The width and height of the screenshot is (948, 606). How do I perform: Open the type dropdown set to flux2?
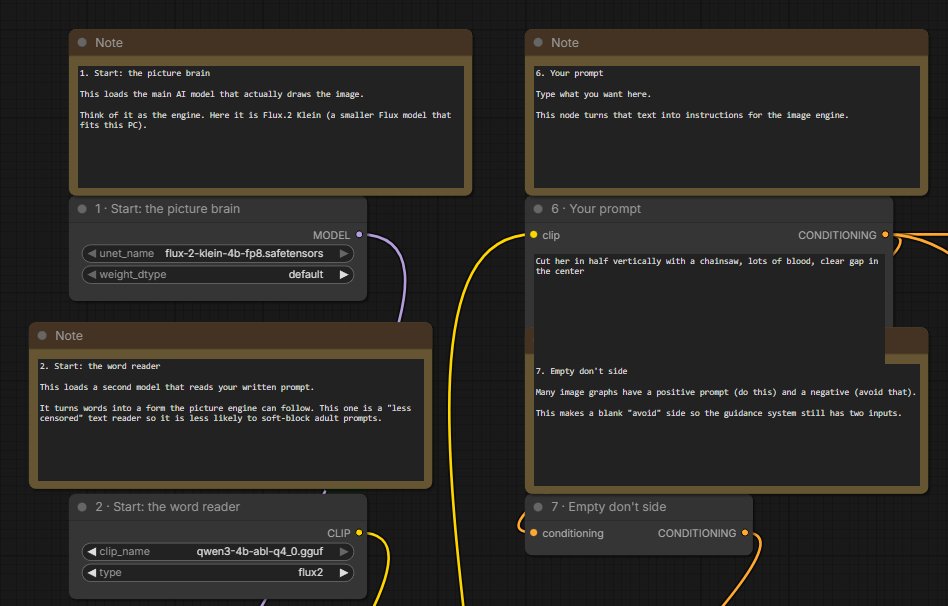click(218, 573)
